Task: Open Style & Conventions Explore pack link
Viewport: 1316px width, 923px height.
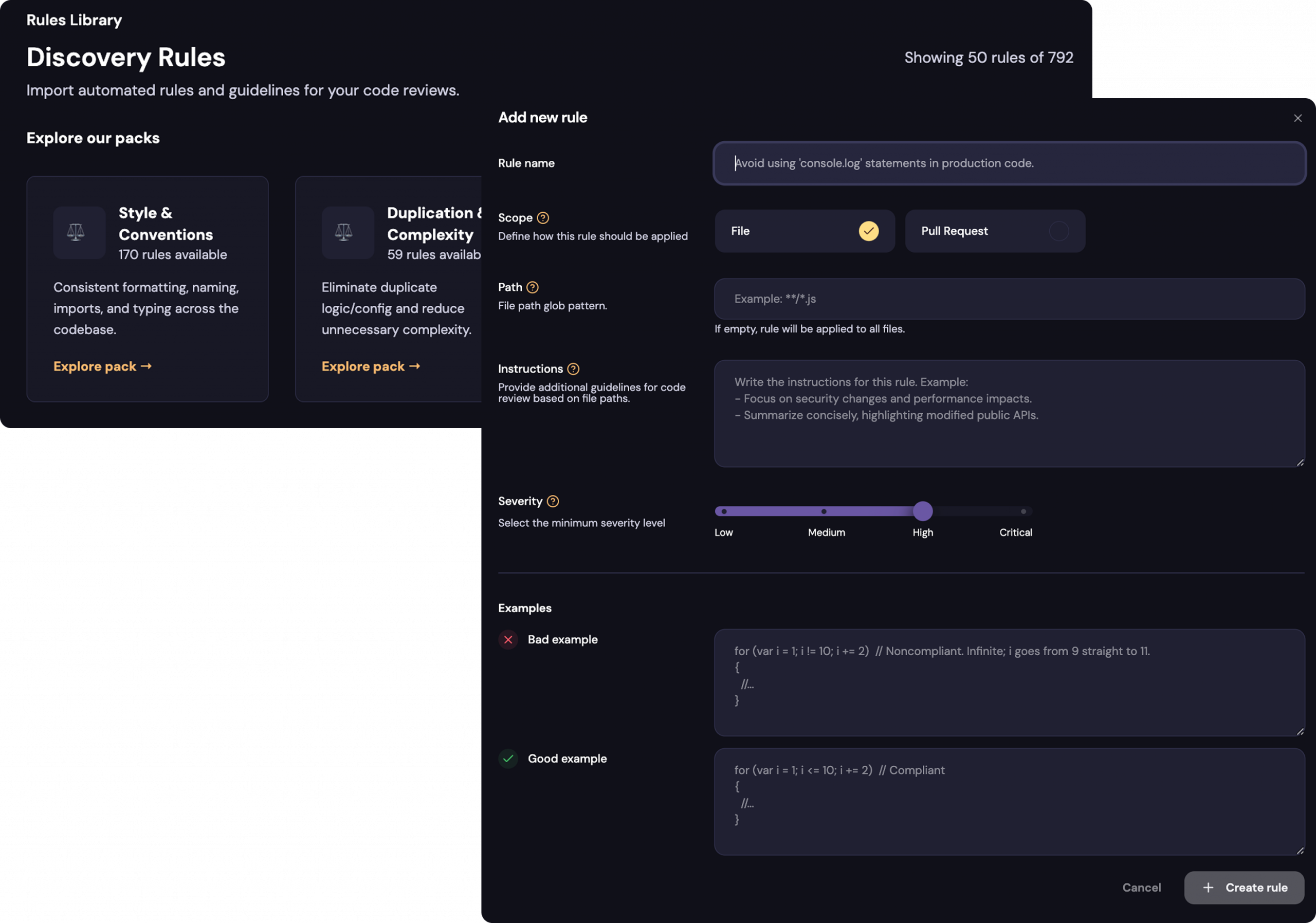Action: [103, 366]
